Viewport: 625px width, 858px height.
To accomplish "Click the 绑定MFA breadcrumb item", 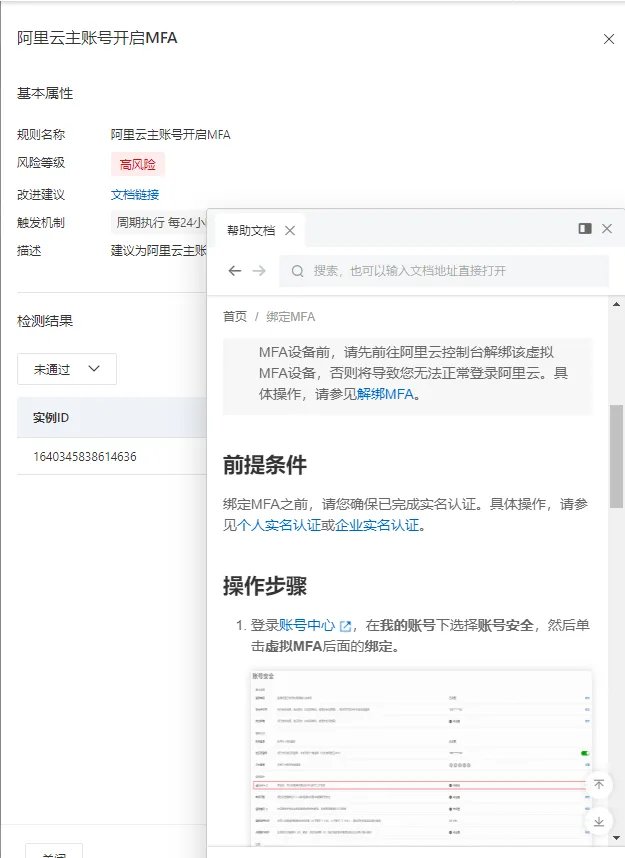I will [291, 317].
